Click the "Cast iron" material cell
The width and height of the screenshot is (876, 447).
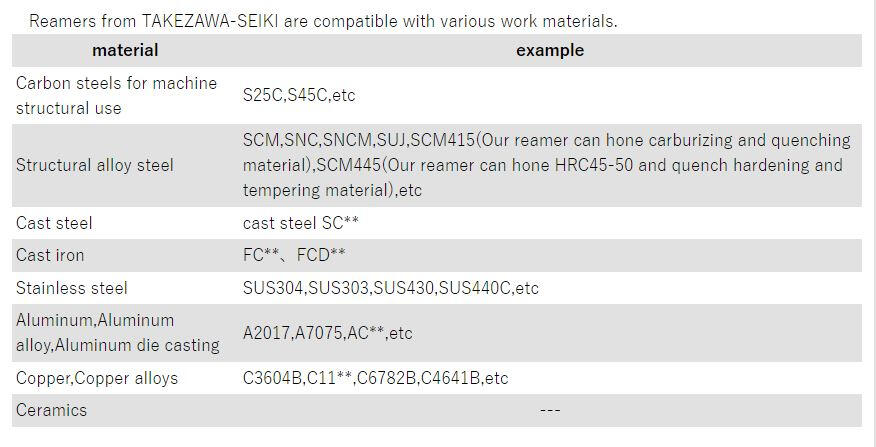(50, 255)
